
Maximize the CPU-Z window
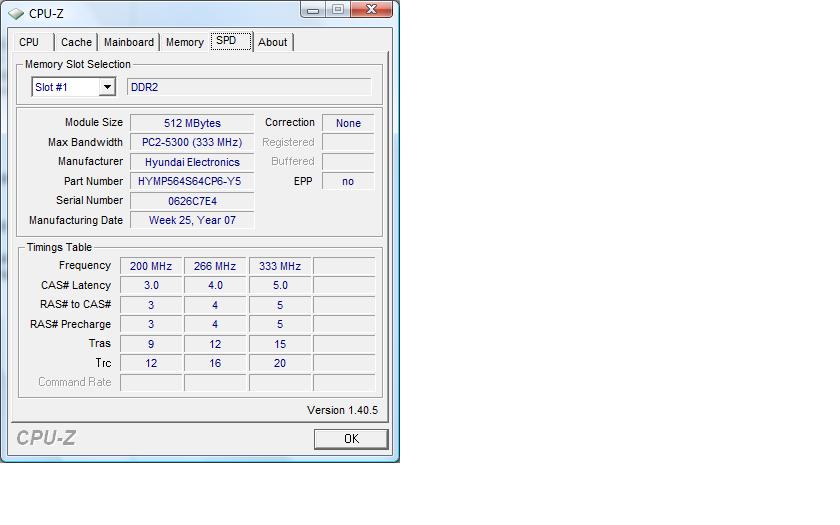tap(338, 9)
